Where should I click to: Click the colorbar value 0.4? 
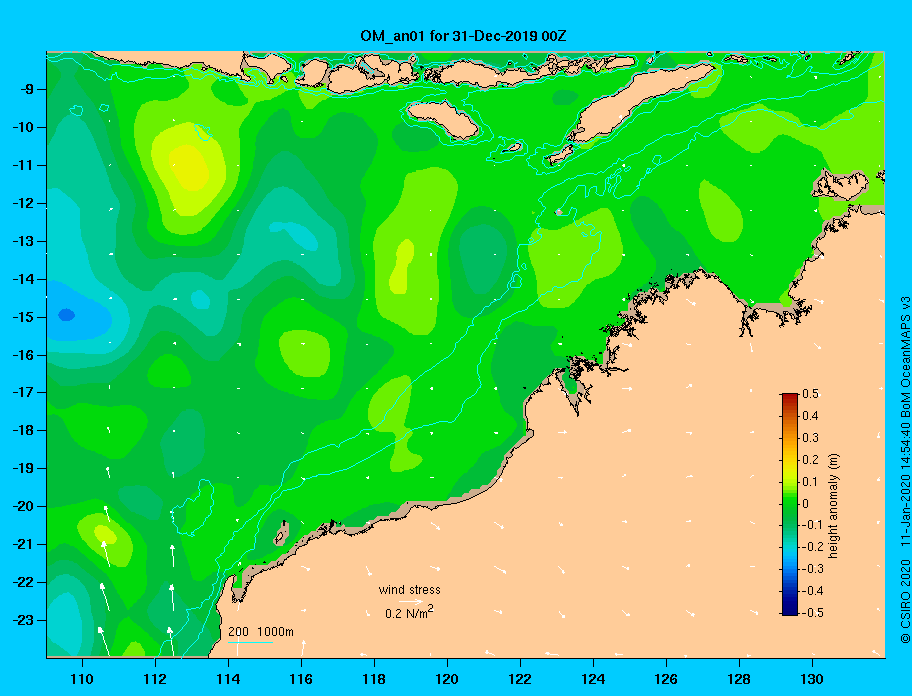coord(810,416)
